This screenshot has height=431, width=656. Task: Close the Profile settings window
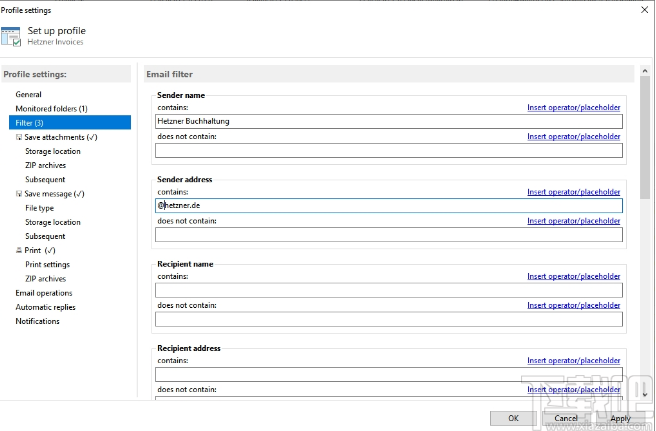[x=642, y=10]
